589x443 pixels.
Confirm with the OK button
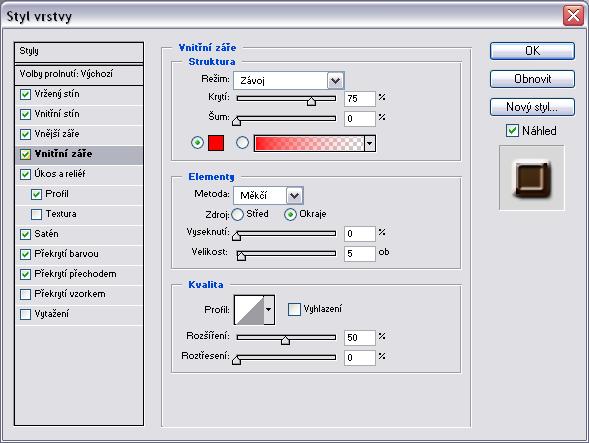point(532,51)
